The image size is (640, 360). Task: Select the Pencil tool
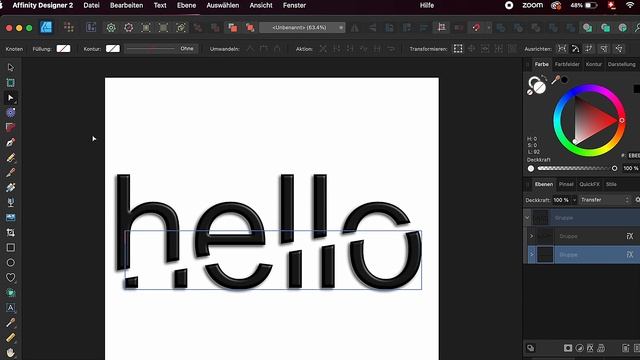[x=11, y=158]
